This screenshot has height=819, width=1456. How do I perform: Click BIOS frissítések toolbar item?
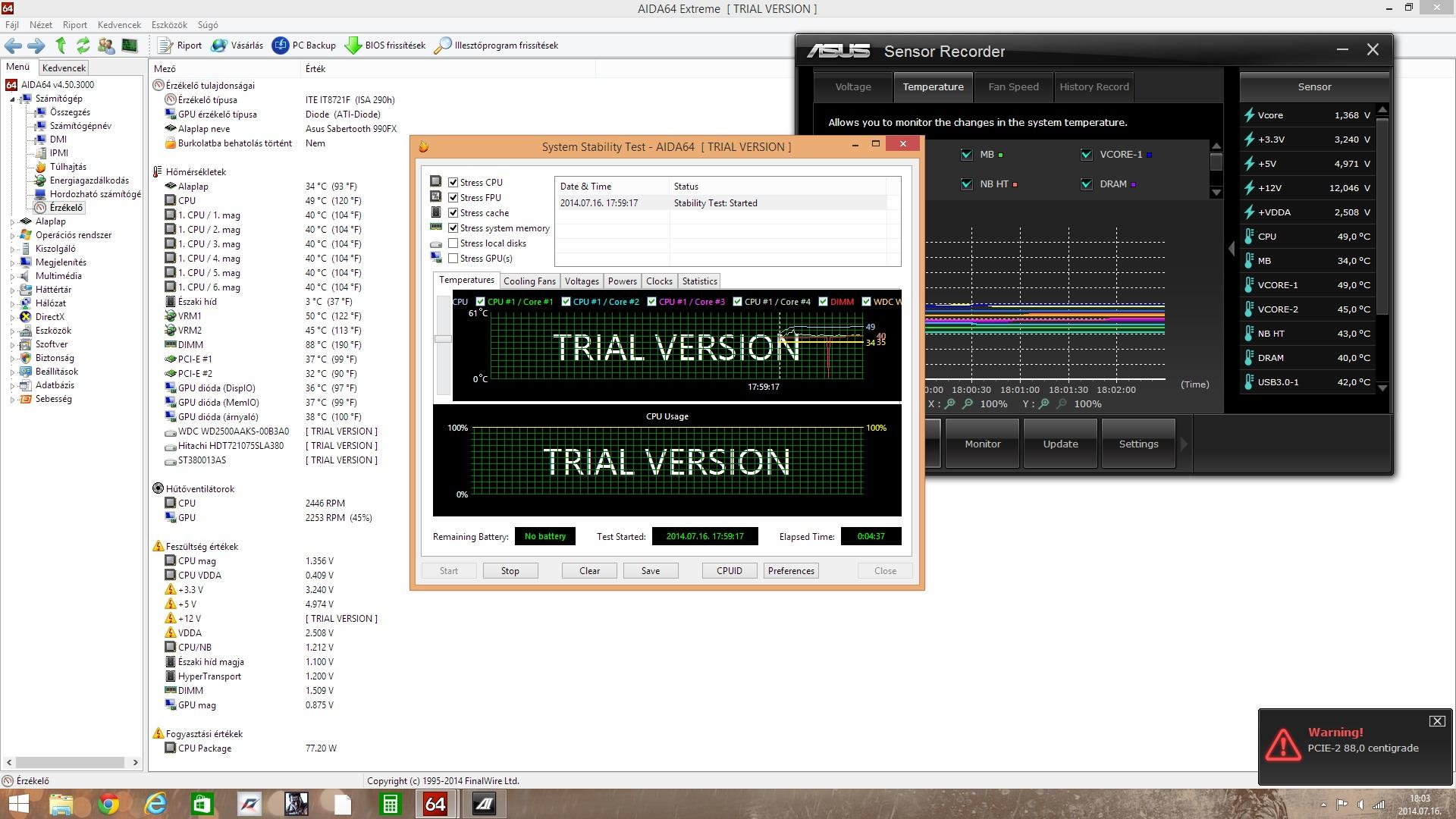pyautogui.click(x=385, y=45)
